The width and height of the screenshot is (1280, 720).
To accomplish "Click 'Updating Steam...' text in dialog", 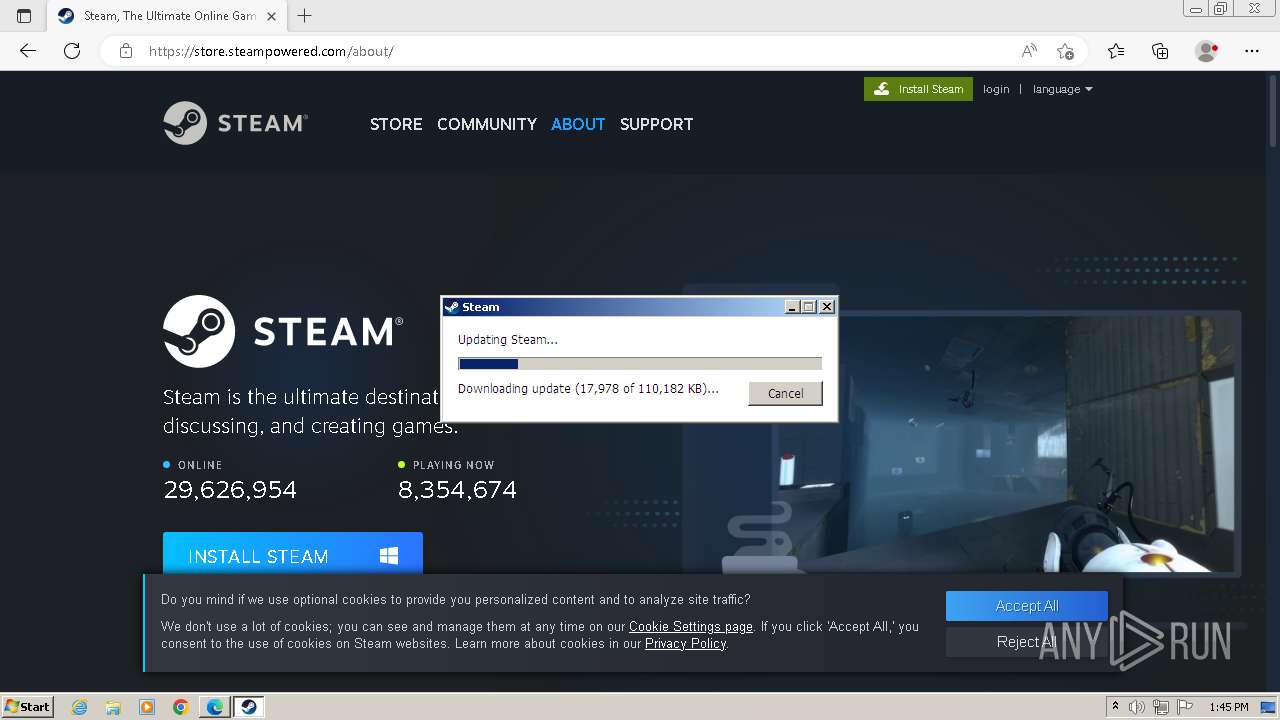I will click(508, 340).
